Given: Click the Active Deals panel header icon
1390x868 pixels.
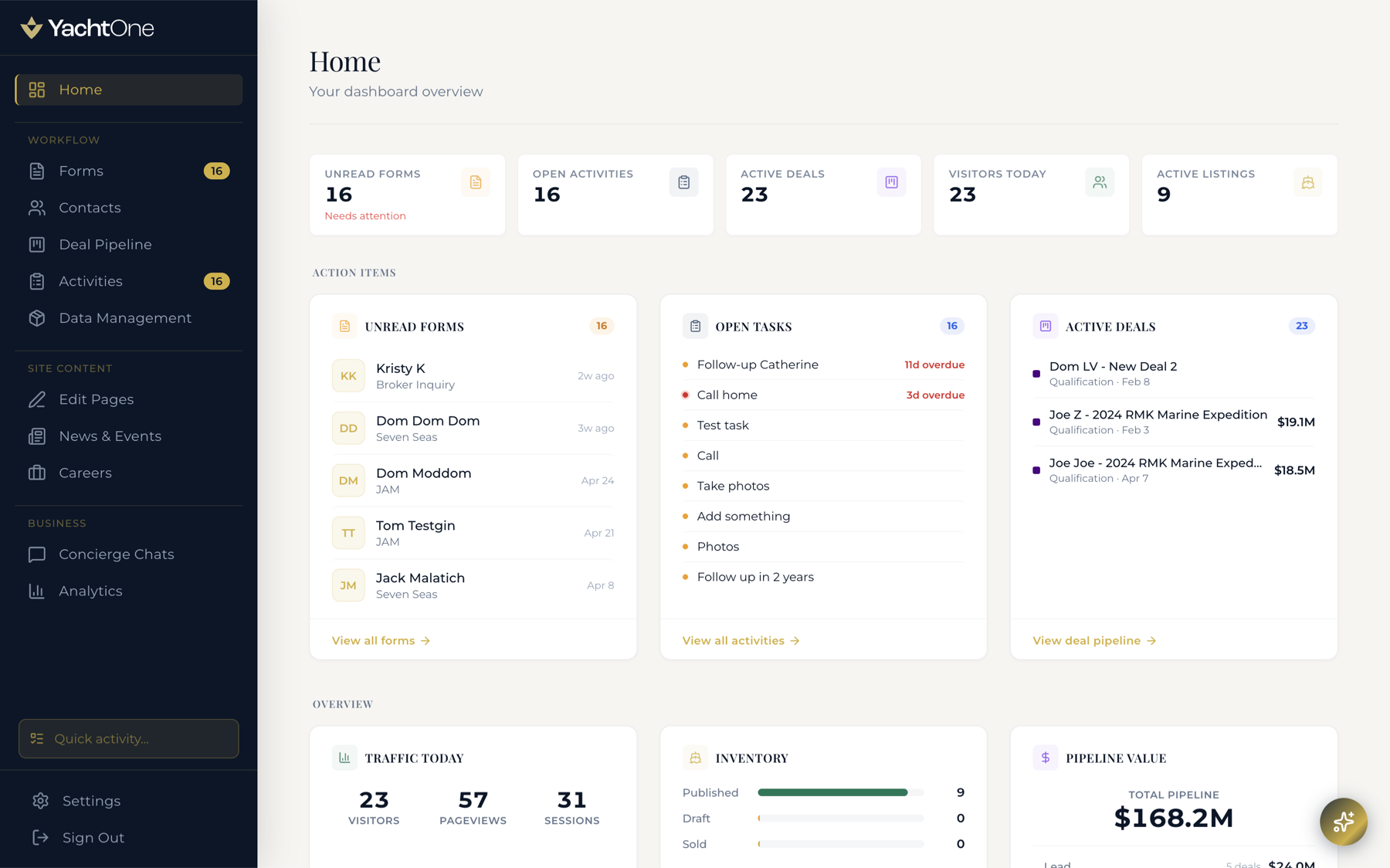Looking at the screenshot, I should pos(1045,326).
